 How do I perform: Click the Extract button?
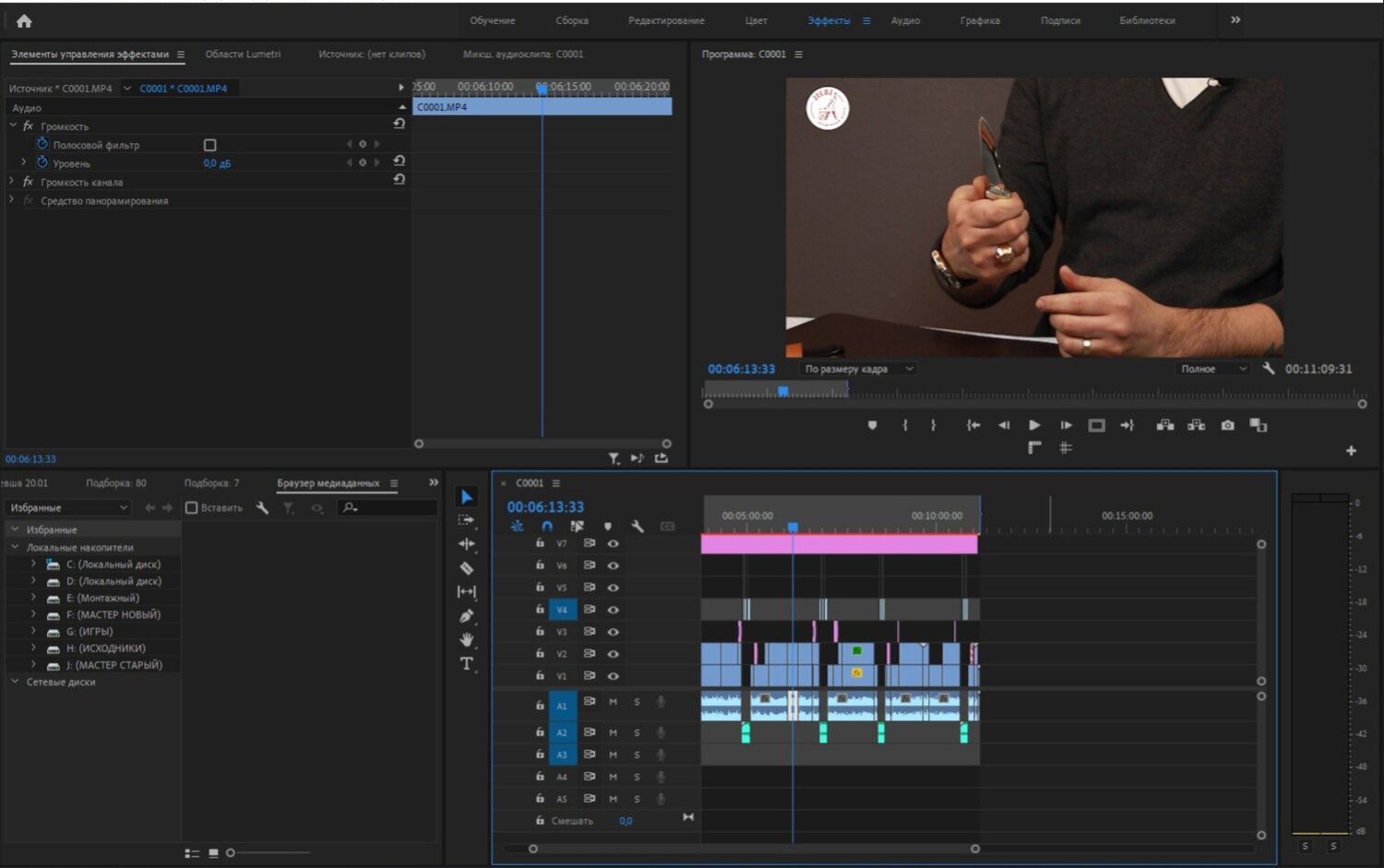pyautogui.click(x=1197, y=425)
